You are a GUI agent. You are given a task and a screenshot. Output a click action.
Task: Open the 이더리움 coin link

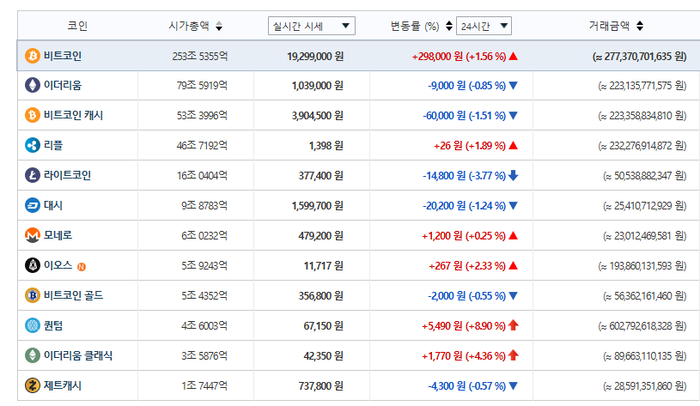point(62,85)
